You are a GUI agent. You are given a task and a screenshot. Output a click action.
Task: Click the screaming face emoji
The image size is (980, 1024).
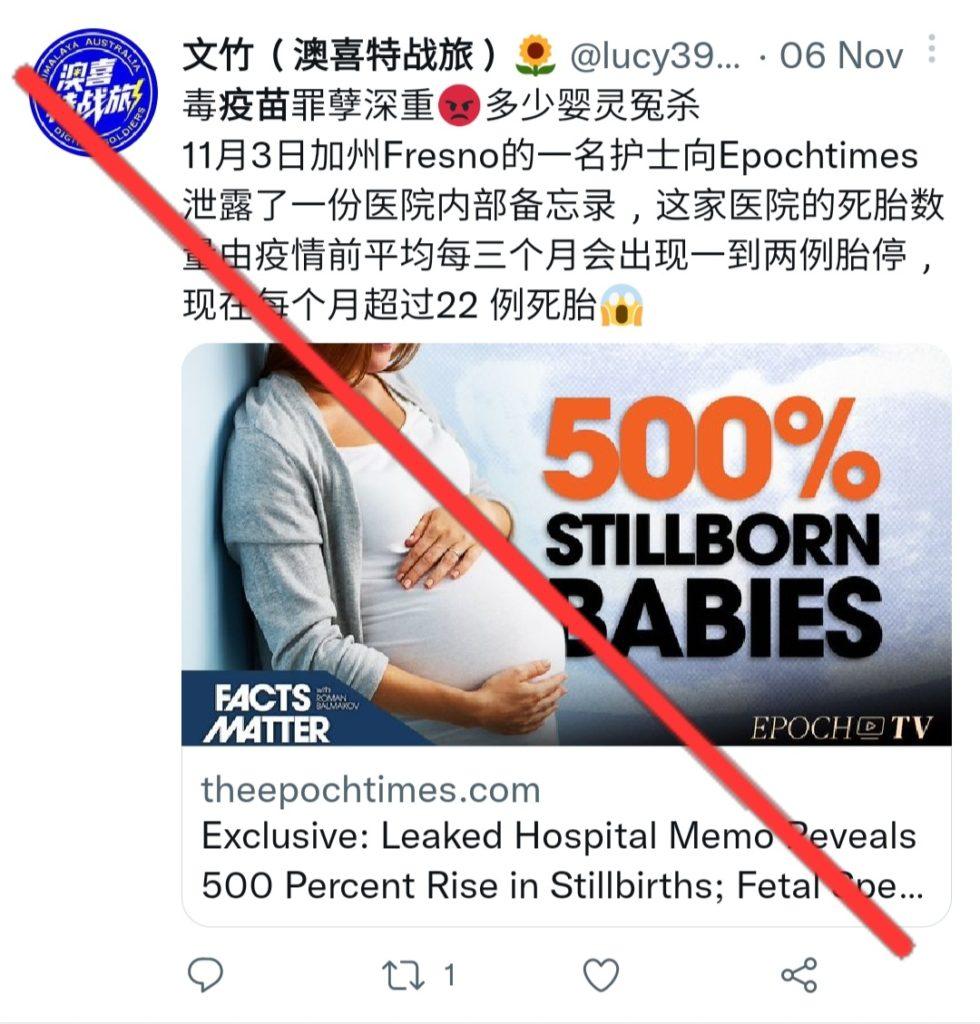622,306
